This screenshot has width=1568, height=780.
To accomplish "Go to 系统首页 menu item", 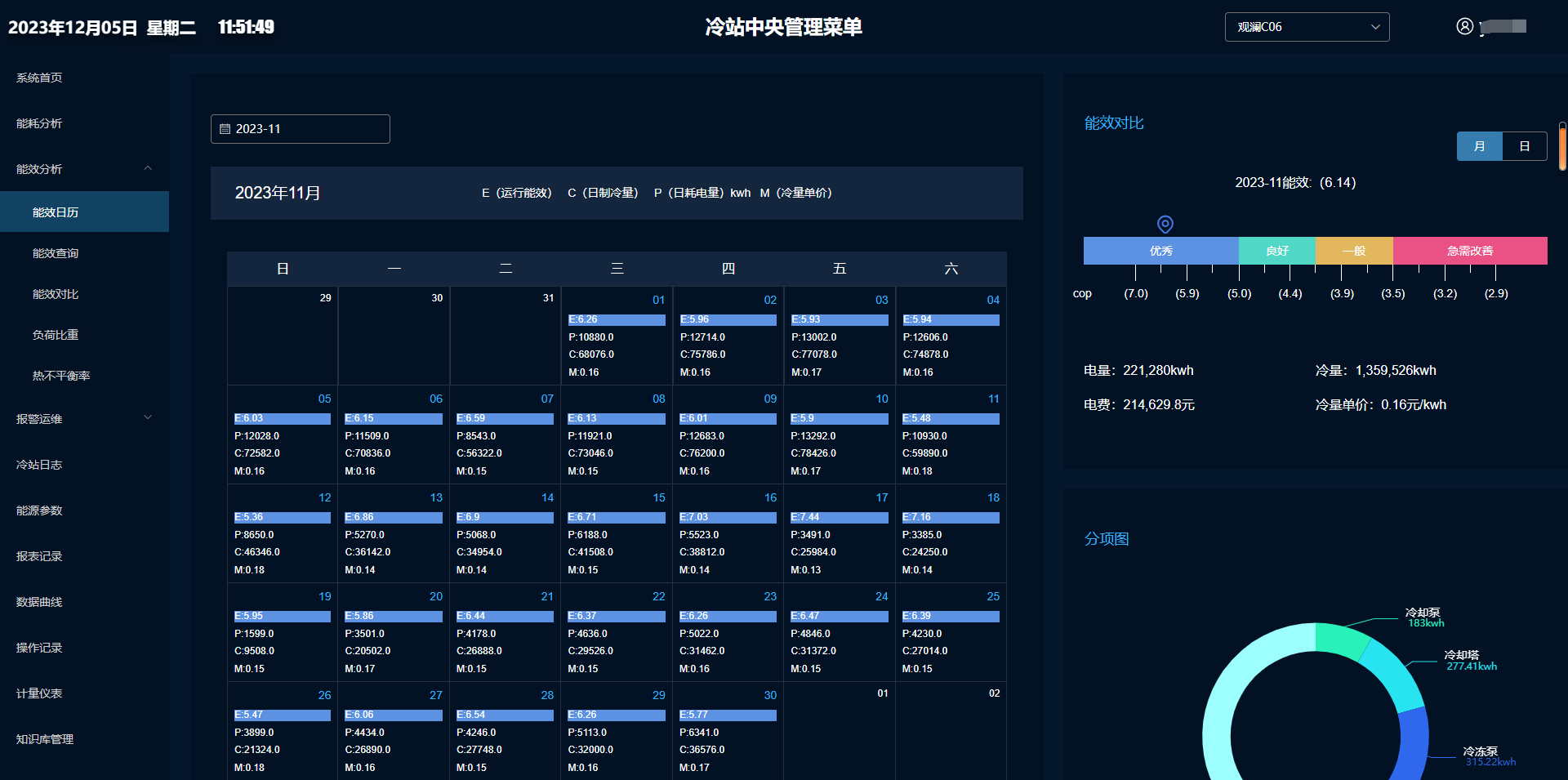I will (39, 78).
